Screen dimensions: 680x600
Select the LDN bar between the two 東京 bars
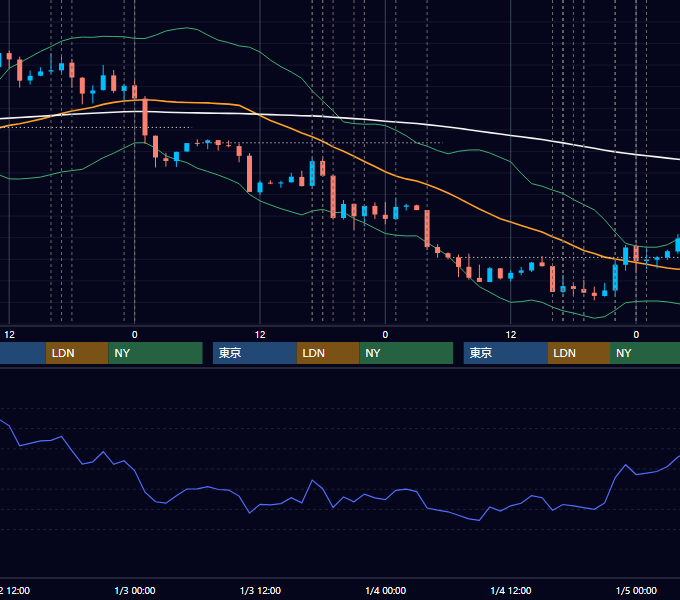tap(328, 353)
